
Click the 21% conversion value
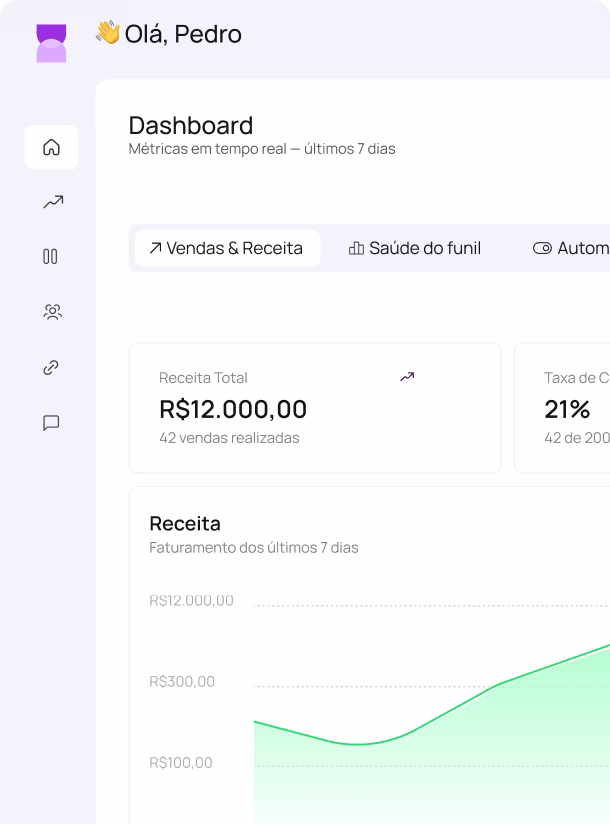(x=567, y=409)
